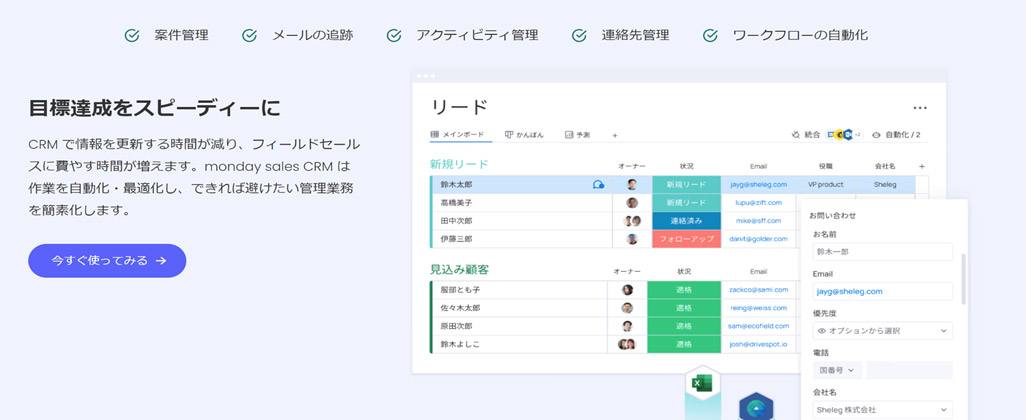
Task: Click the オーナー column header in 見込み顧客
Action: click(x=627, y=271)
